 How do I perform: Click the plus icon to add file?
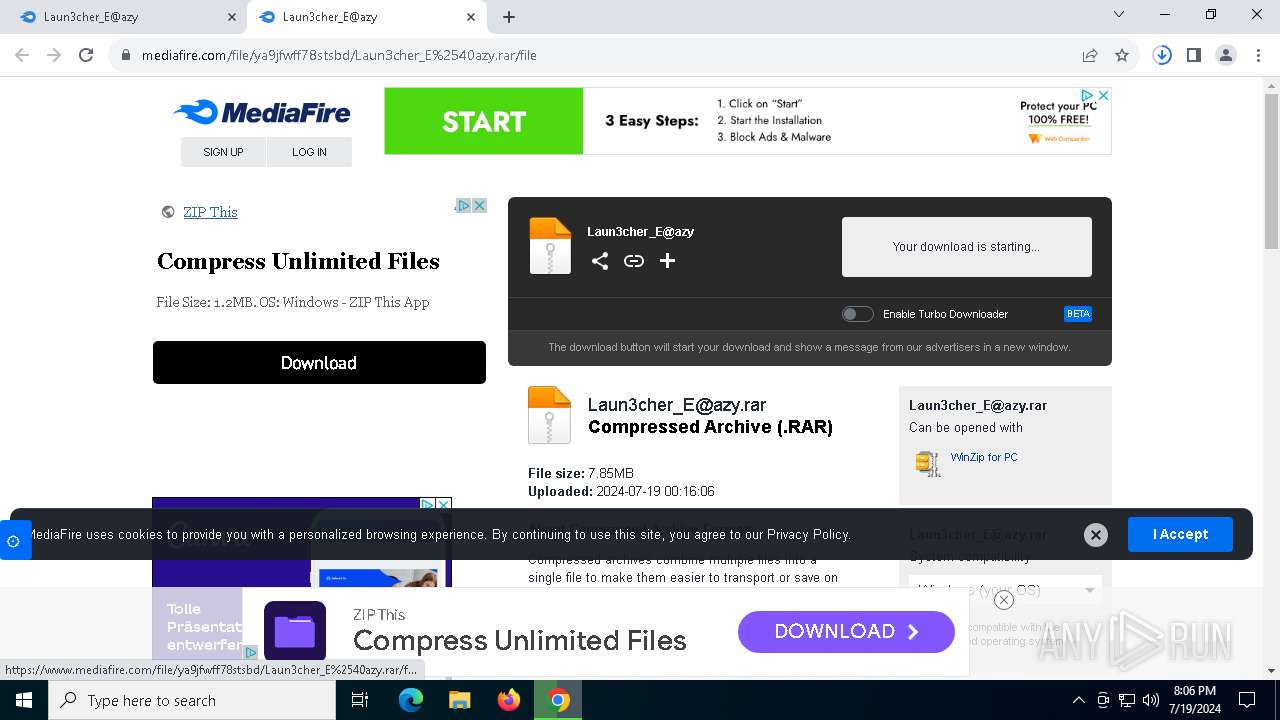click(667, 261)
